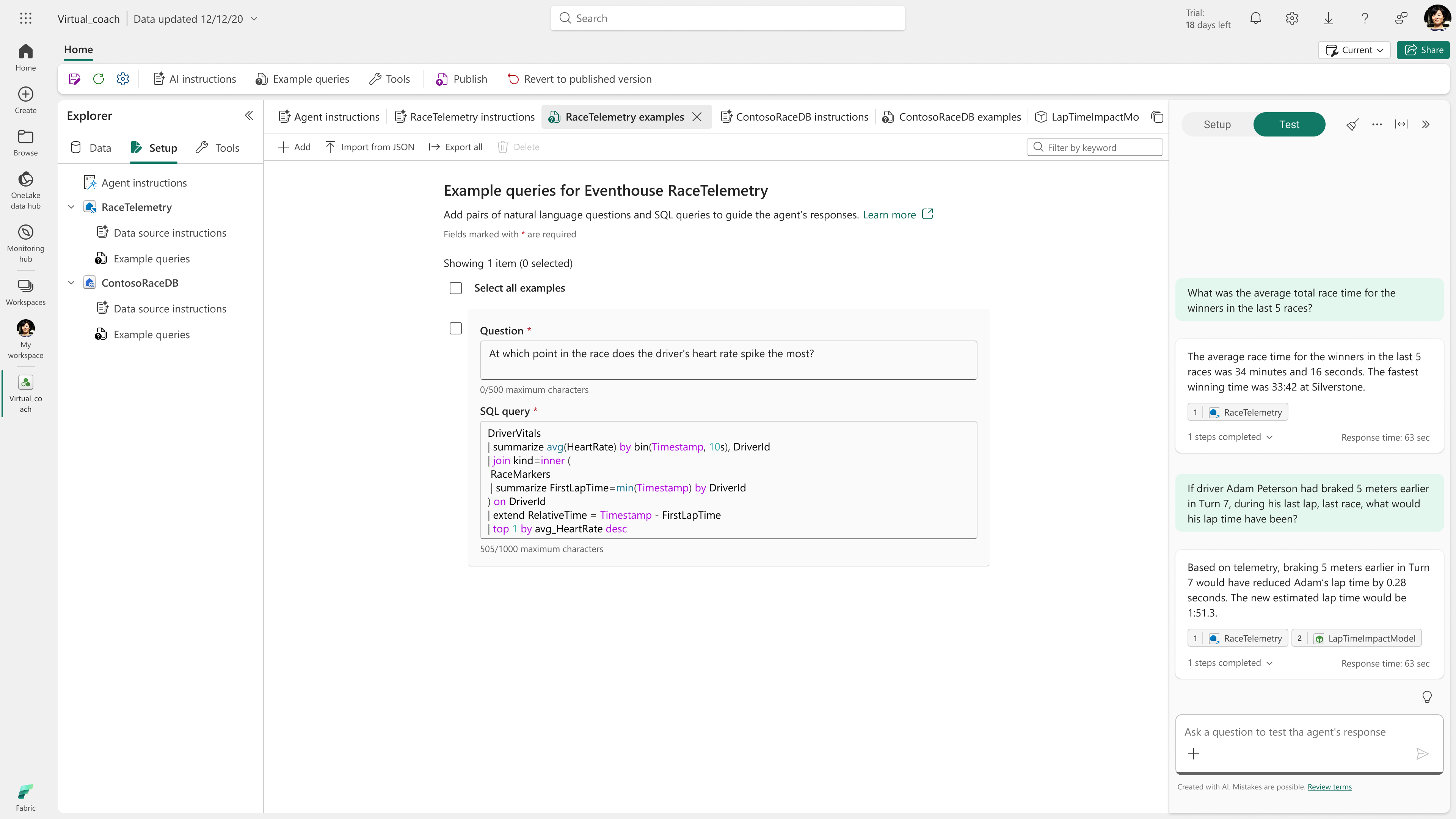Click the Publish button
The image size is (1456, 819).
461,79
